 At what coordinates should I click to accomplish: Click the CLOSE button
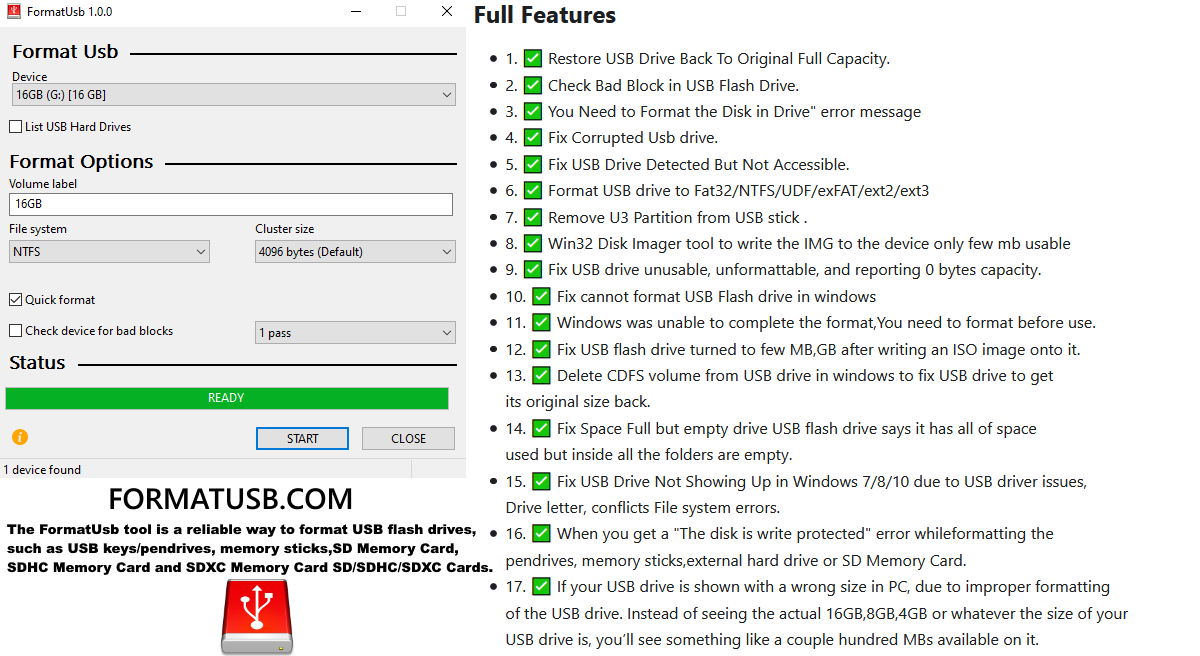tap(408, 438)
